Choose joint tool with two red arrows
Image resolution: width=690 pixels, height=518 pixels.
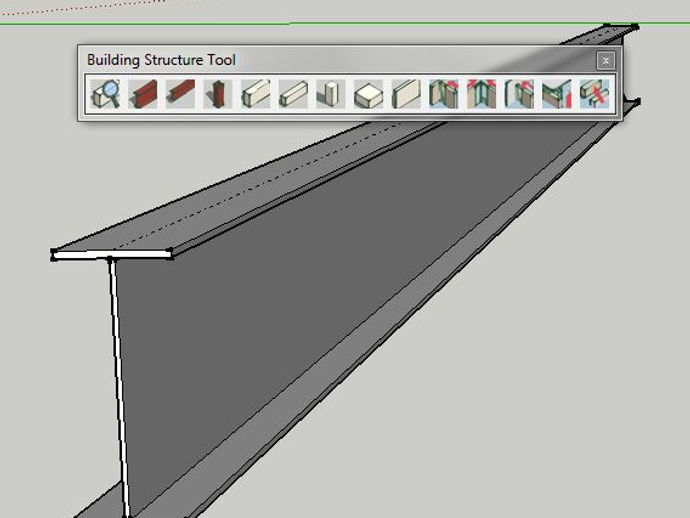[481, 94]
